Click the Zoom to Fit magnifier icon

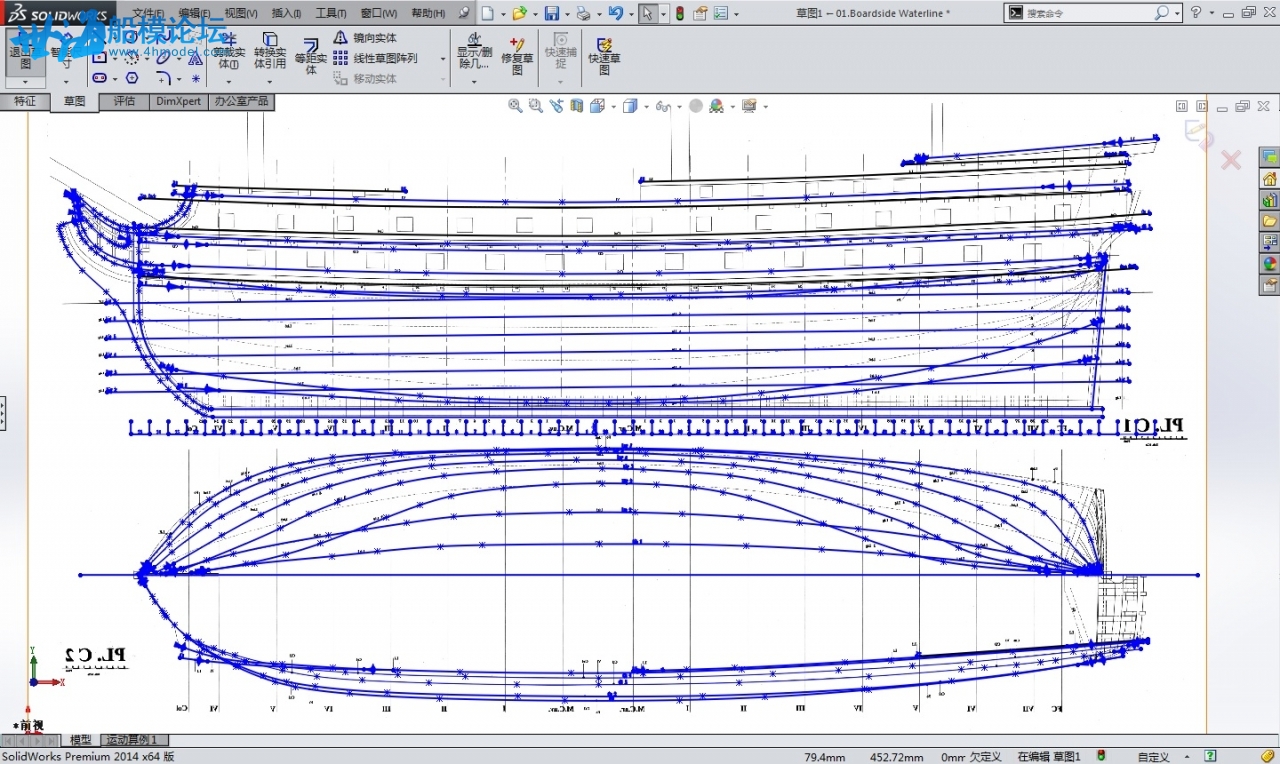(515, 106)
